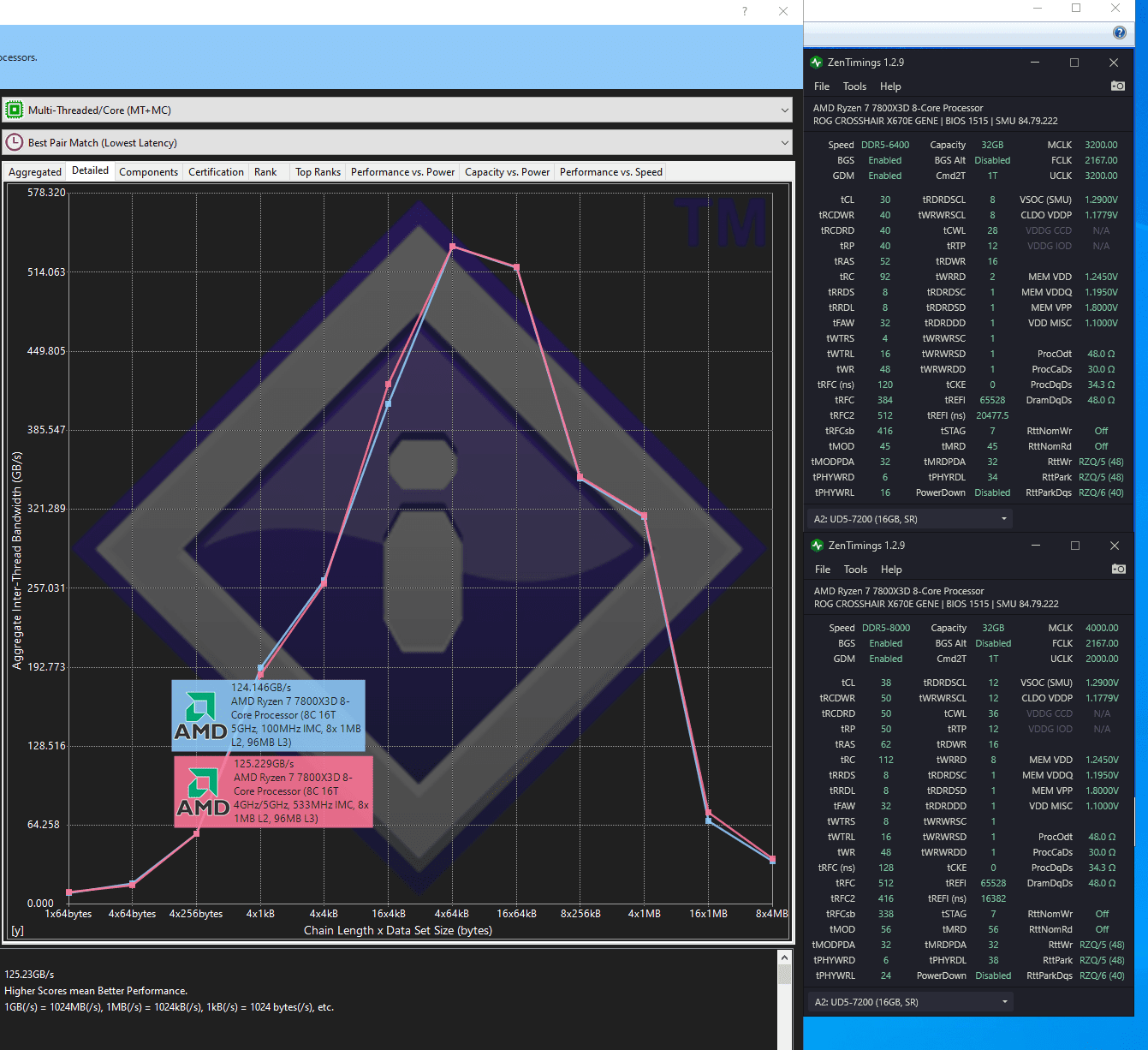Open Help menu in lower ZenTimings window

click(x=891, y=570)
